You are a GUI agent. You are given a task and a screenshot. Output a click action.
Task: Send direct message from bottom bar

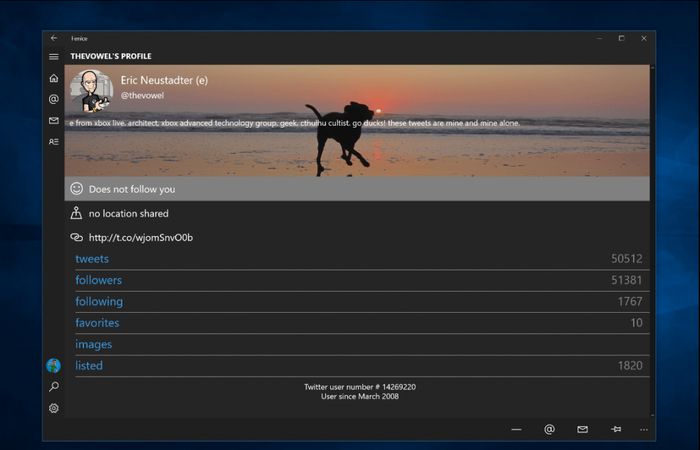pos(582,429)
